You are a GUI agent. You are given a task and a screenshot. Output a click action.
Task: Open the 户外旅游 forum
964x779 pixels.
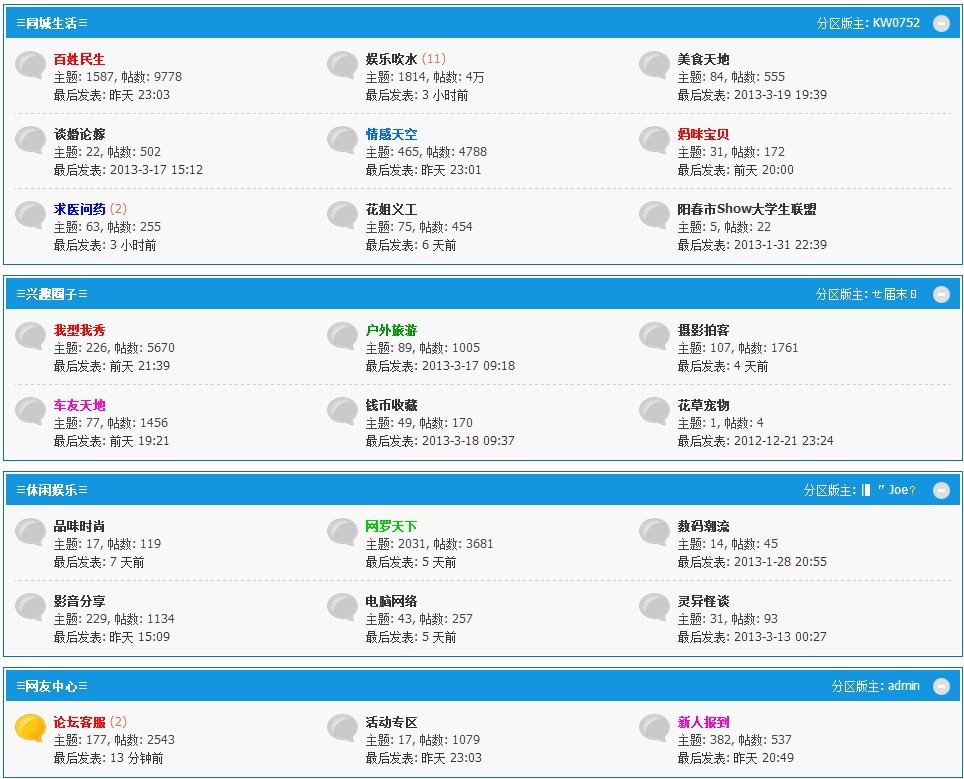coord(391,330)
